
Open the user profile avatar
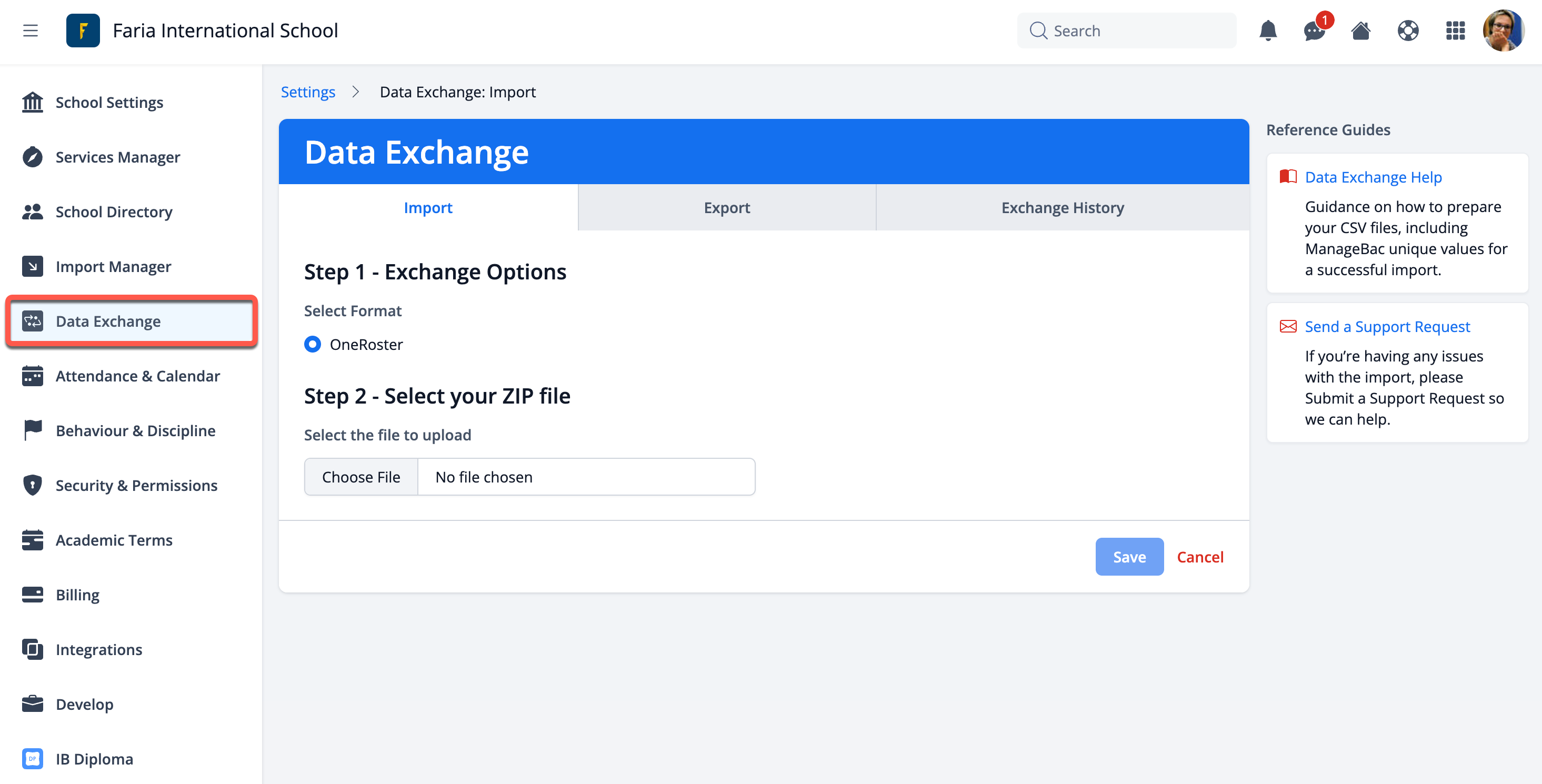point(1503,31)
